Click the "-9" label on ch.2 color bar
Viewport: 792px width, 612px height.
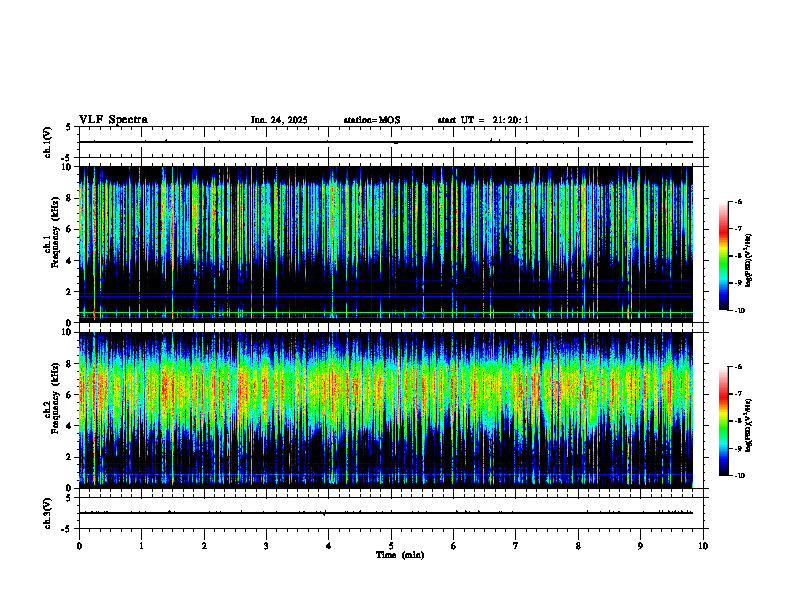click(738, 448)
